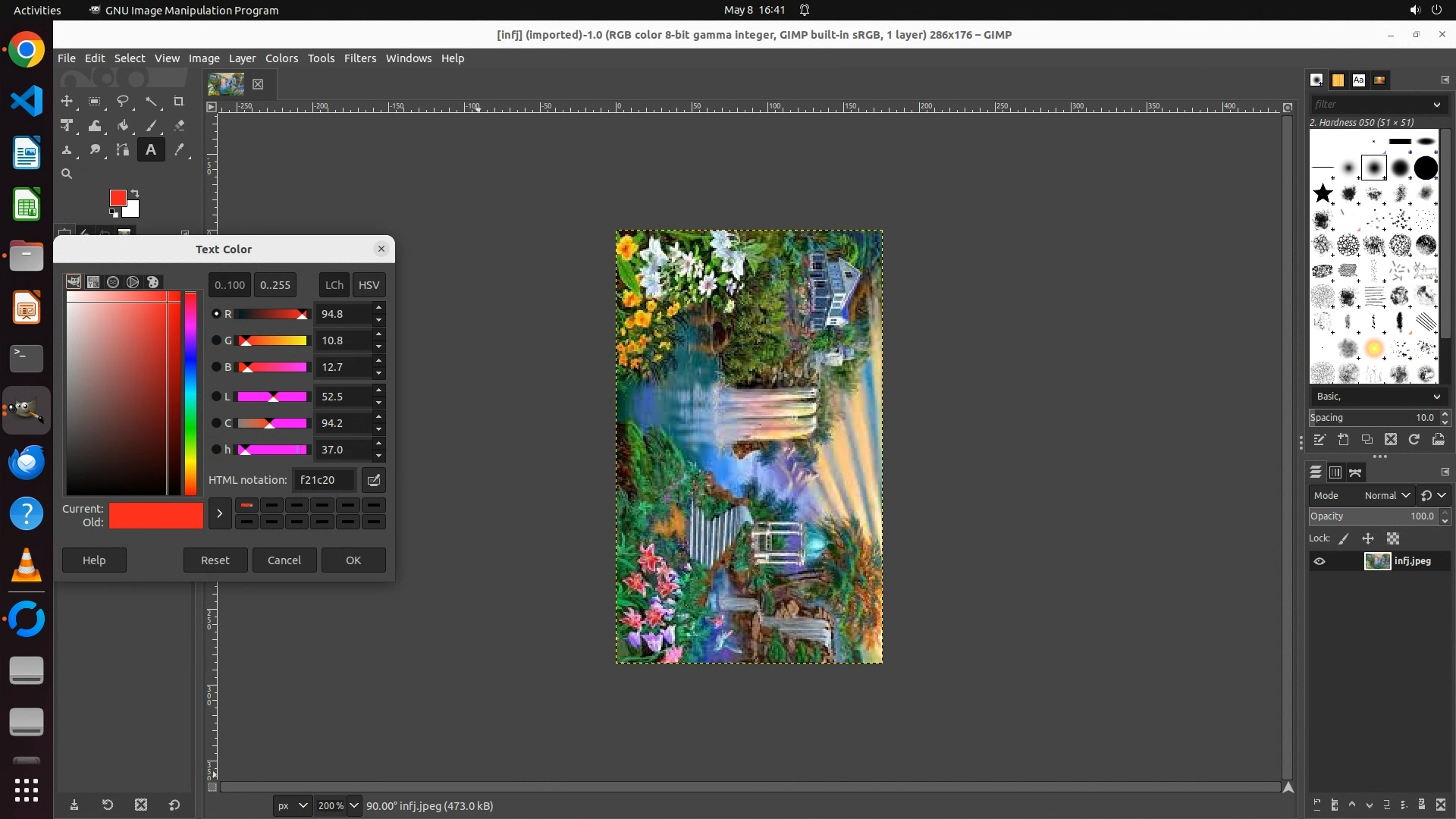This screenshot has width=1456, height=819.
Task: Click the swap foreground/background colors arrow
Action: click(x=135, y=193)
